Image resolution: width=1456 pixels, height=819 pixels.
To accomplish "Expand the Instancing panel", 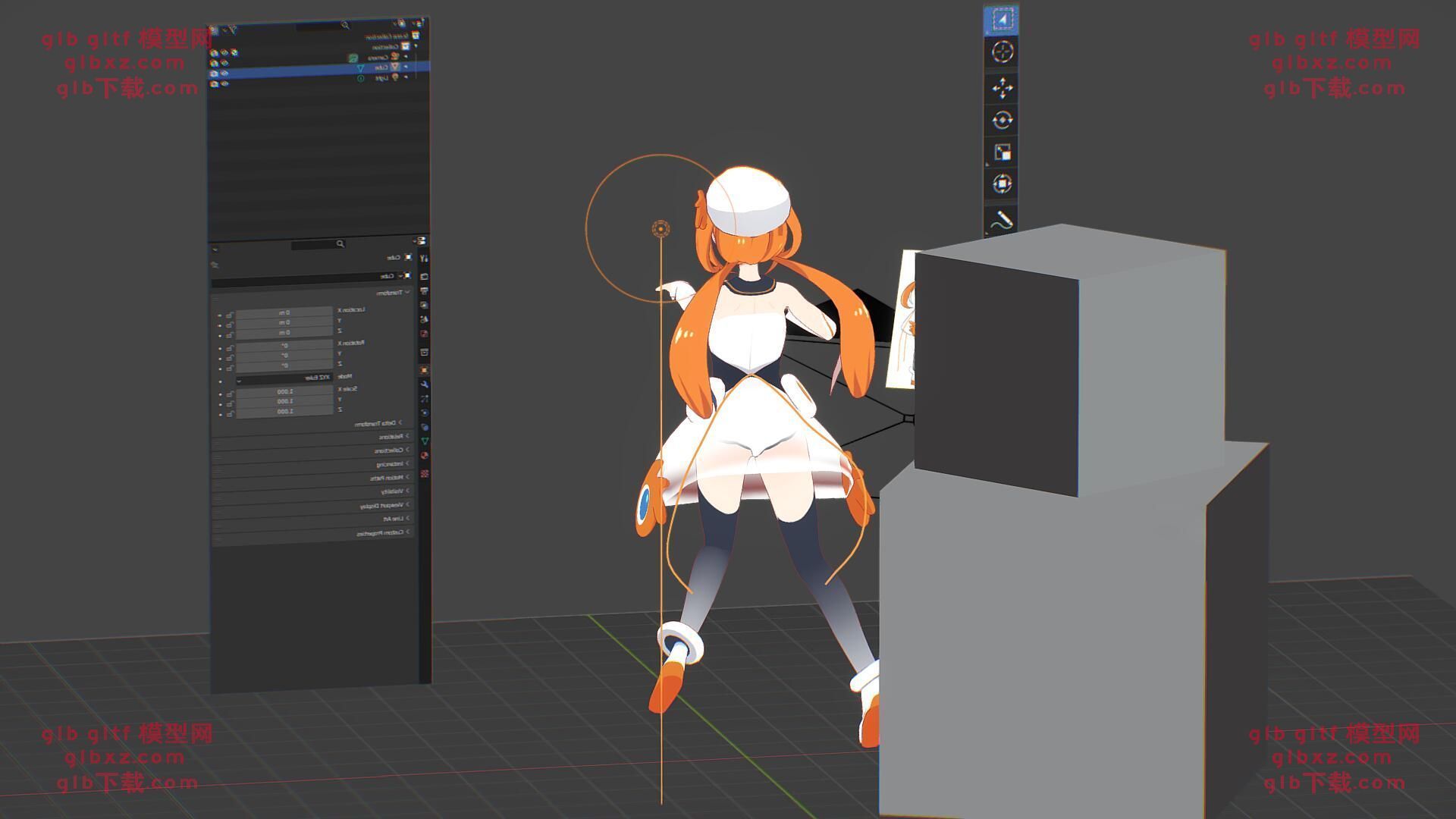I will pos(393,463).
